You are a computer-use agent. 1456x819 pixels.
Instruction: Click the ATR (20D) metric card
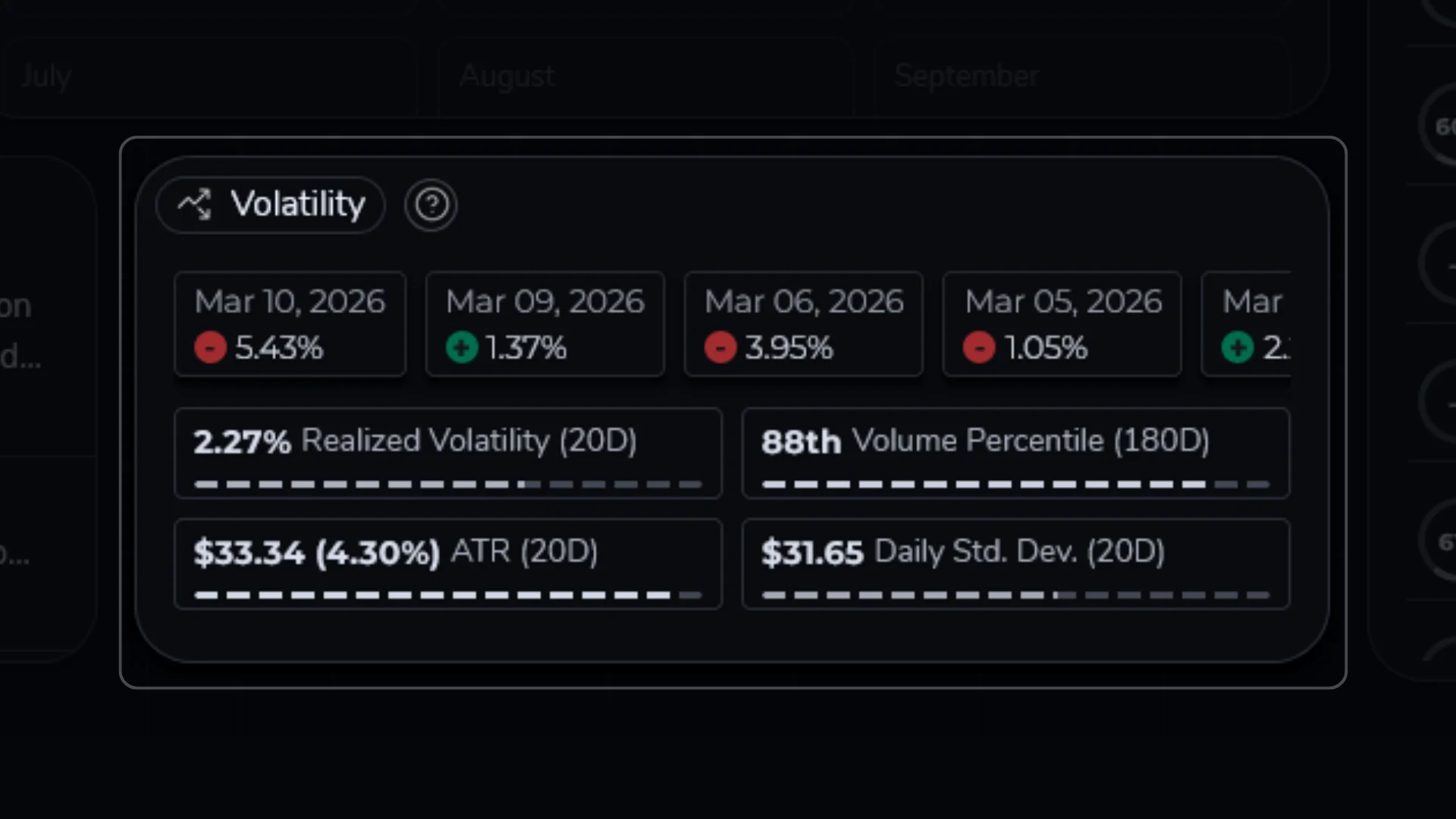point(448,563)
